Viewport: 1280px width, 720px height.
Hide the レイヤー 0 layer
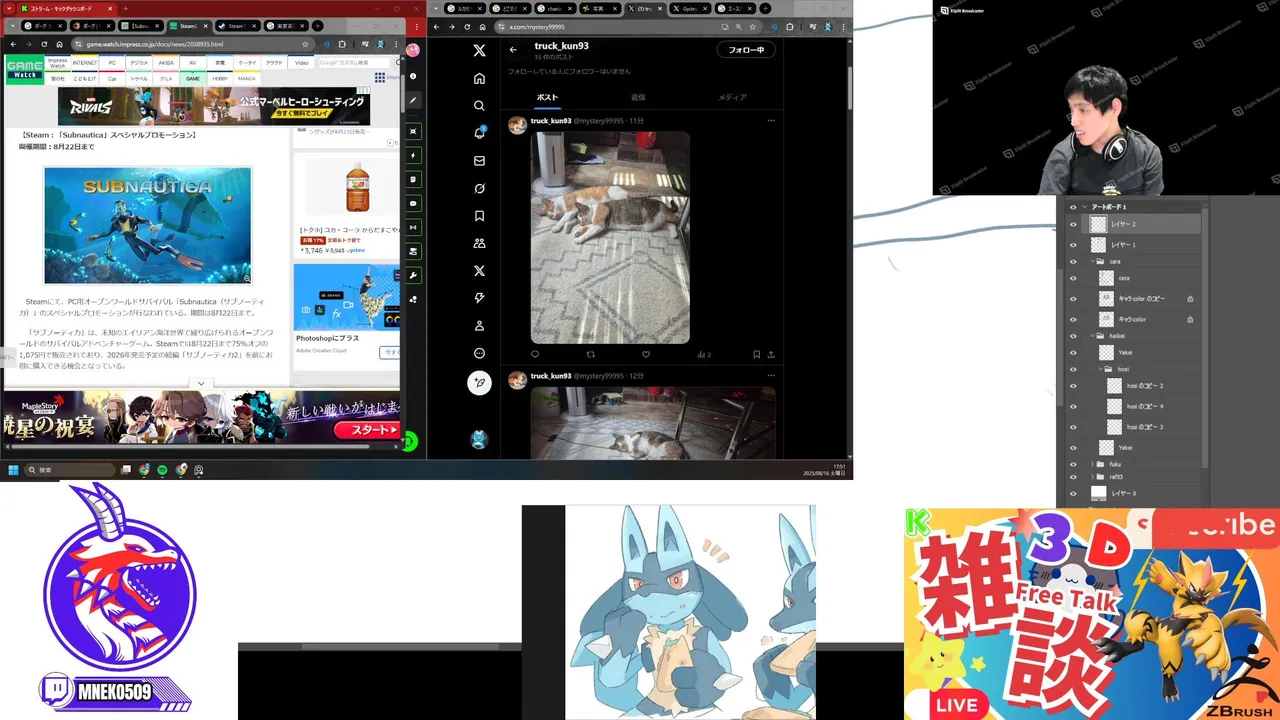pos(1073,493)
